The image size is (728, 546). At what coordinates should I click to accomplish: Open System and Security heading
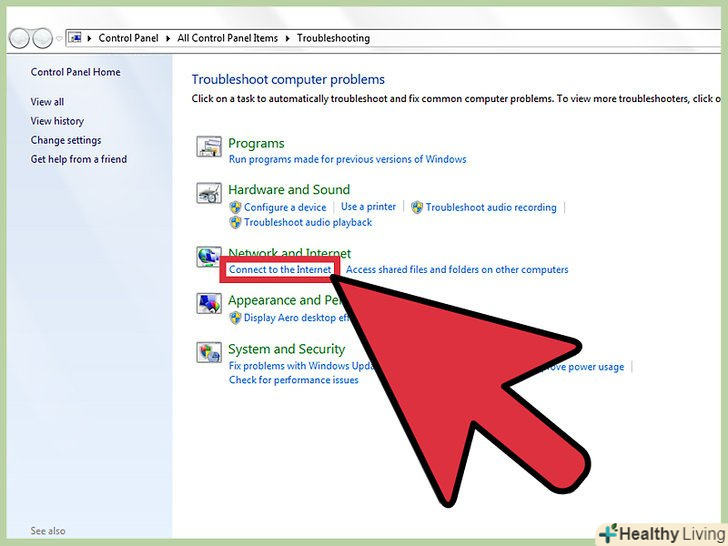(x=286, y=349)
